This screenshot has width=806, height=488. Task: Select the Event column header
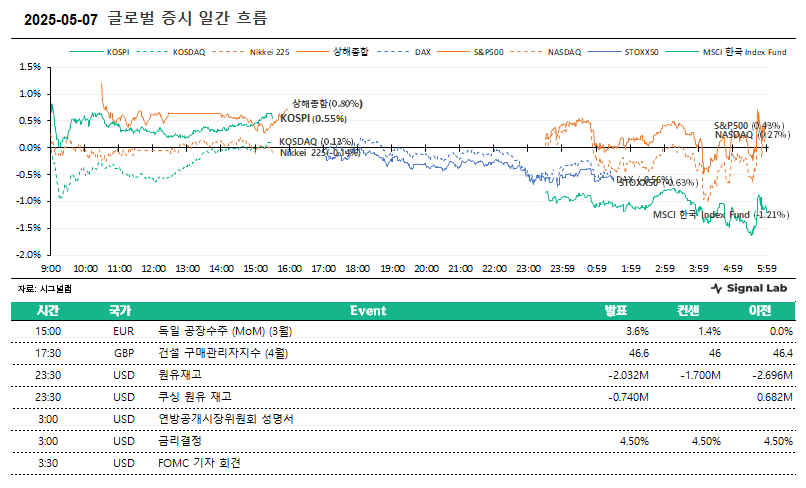tap(368, 311)
